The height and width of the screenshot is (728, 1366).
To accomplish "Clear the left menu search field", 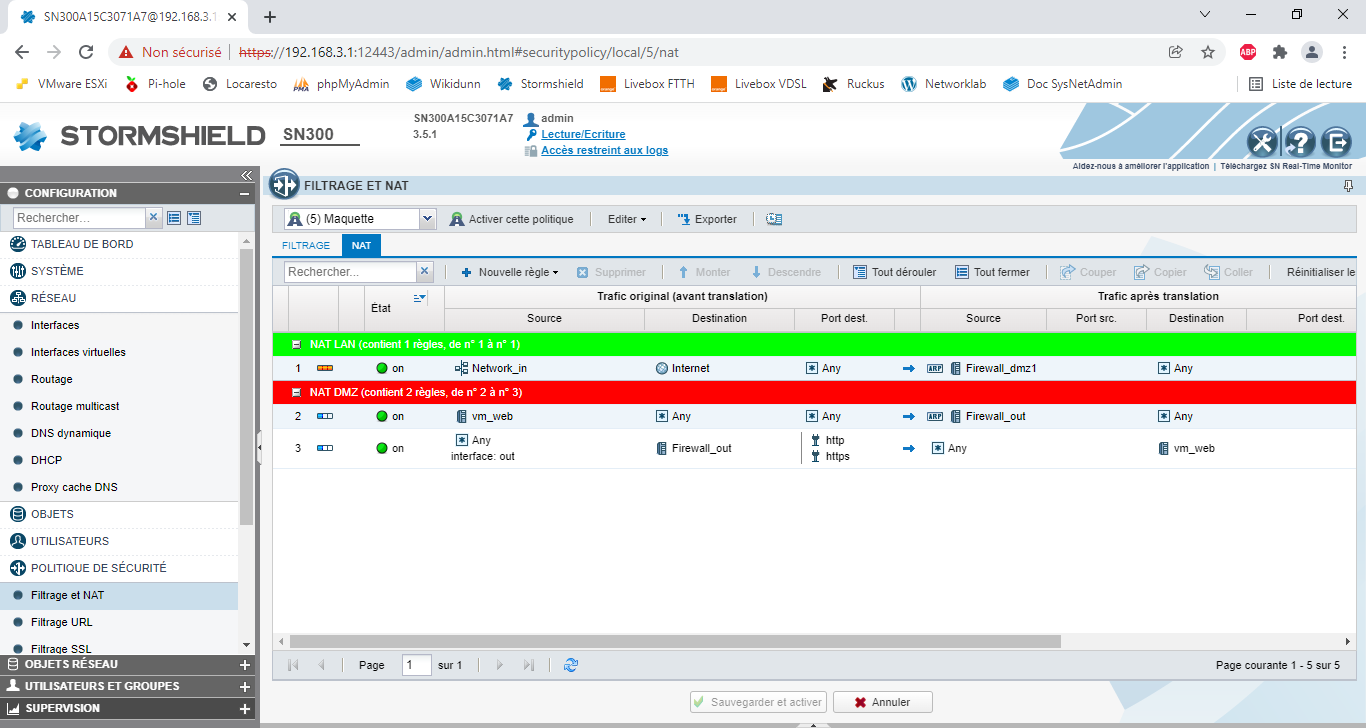I will click(153, 217).
